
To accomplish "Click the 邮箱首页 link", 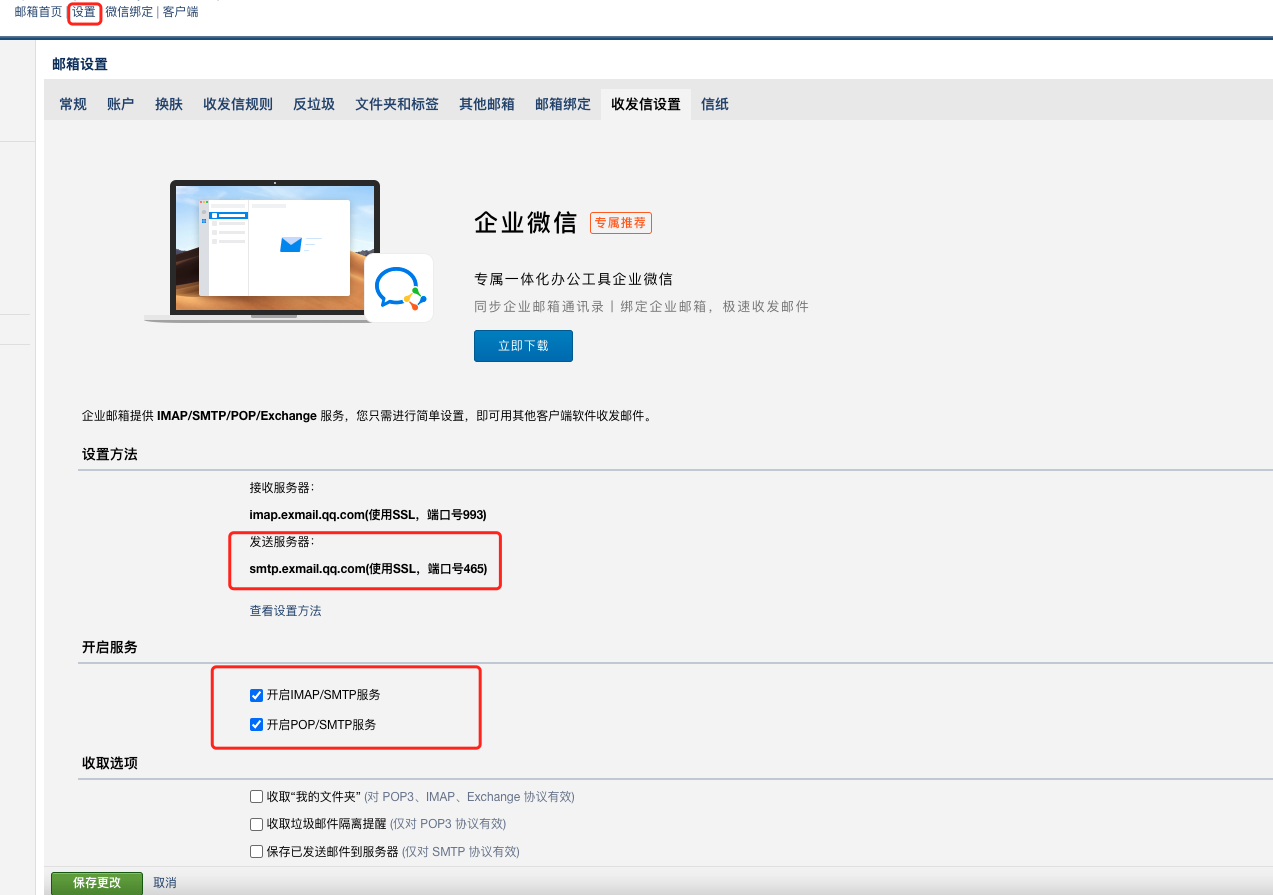I will click(38, 12).
